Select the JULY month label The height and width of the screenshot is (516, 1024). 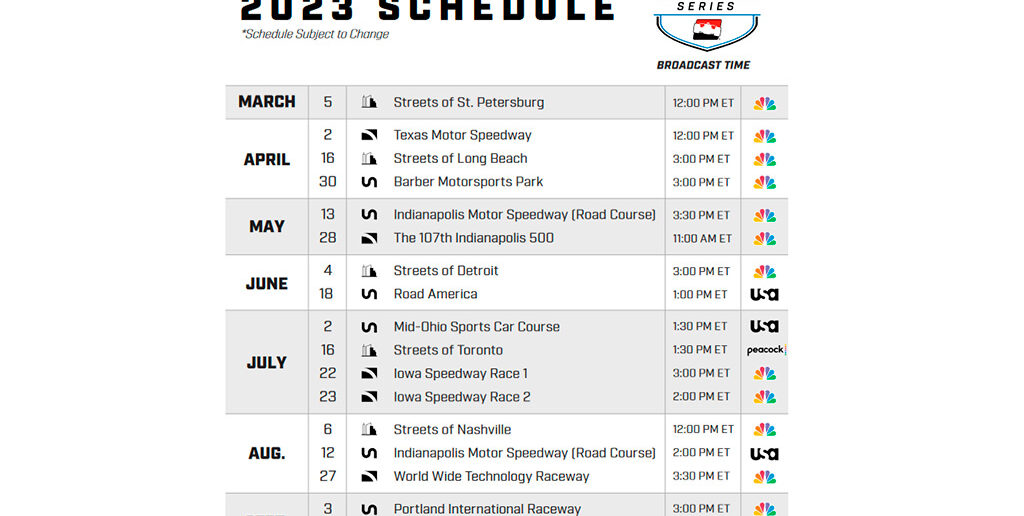[267, 363]
